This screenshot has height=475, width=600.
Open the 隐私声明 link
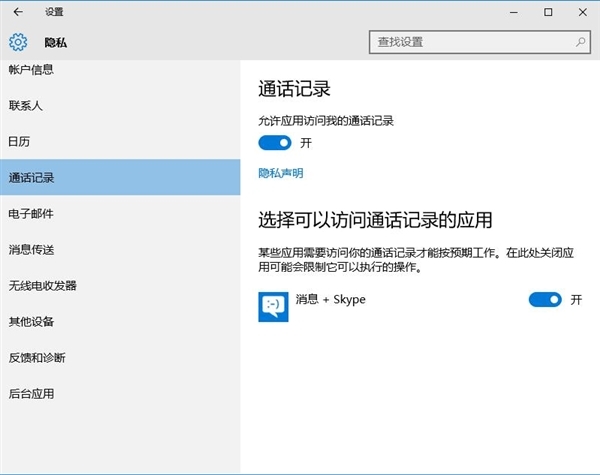[280, 173]
